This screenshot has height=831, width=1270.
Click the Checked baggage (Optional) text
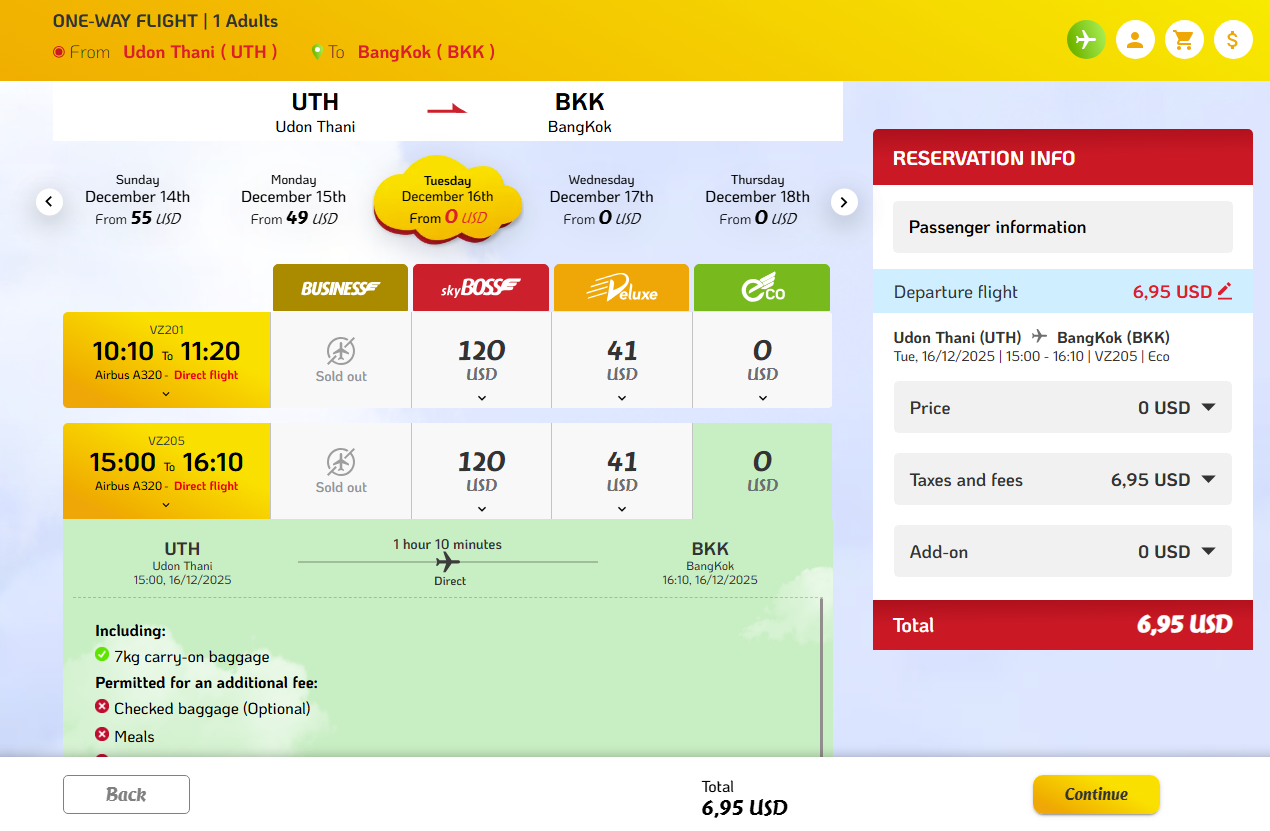coord(212,708)
